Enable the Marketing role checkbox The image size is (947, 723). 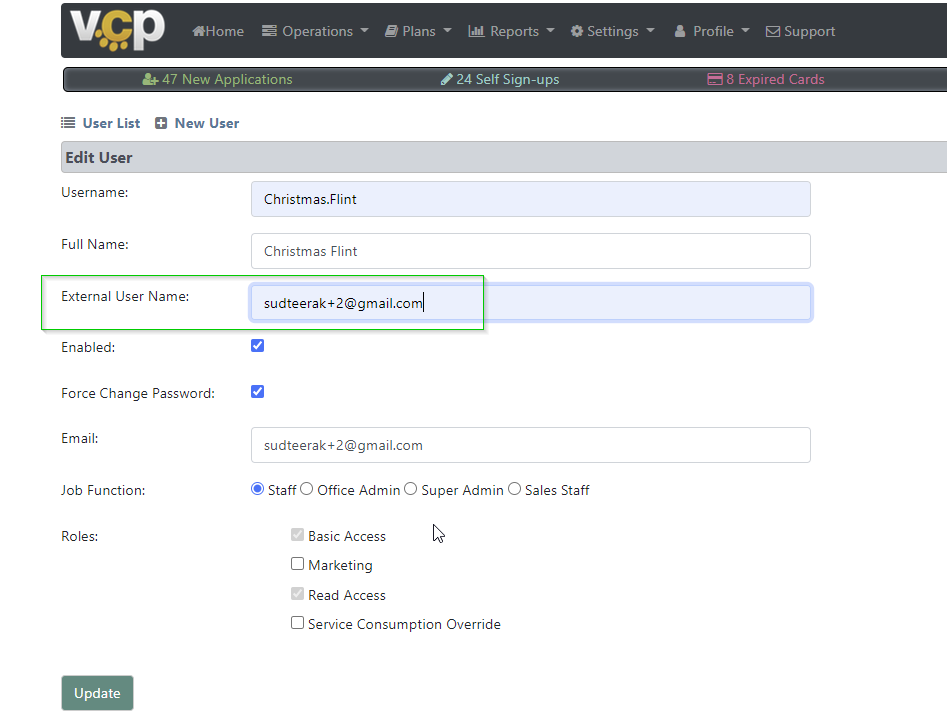(x=297, y=564)
